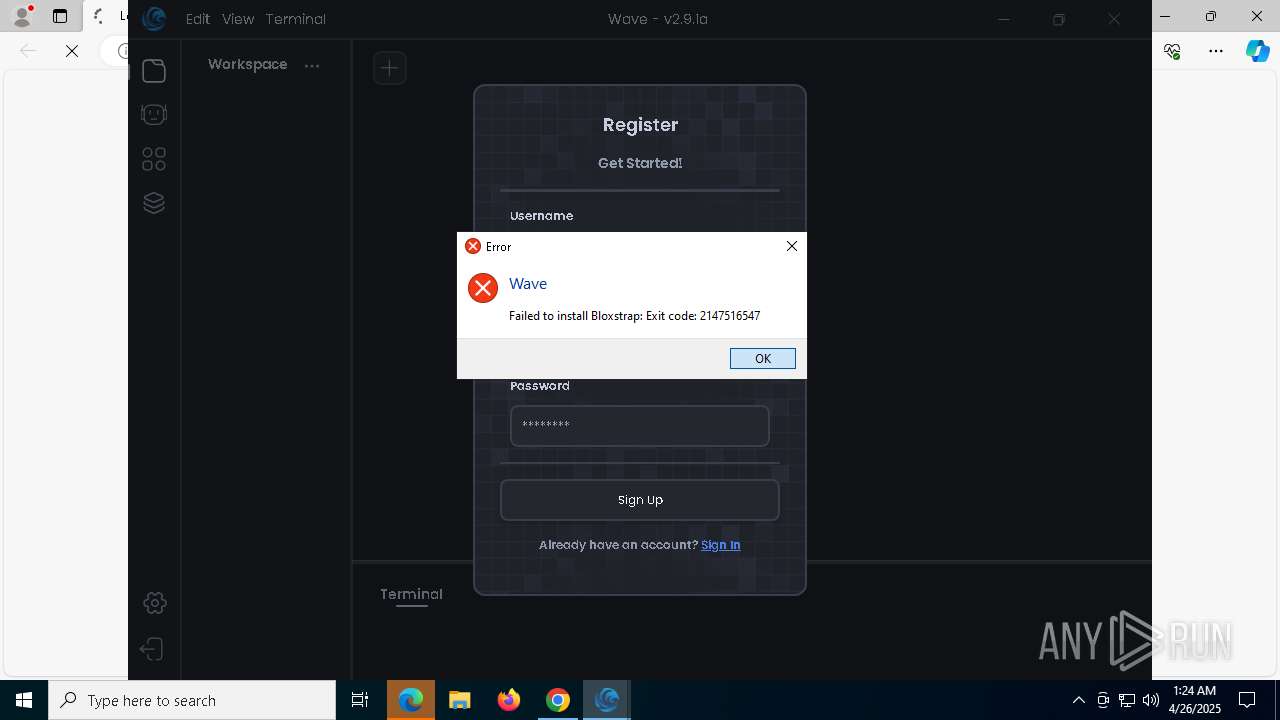1280x720 pixels.
Task: Click the Wave logo icon in title bar
Action: click(153, 18)
